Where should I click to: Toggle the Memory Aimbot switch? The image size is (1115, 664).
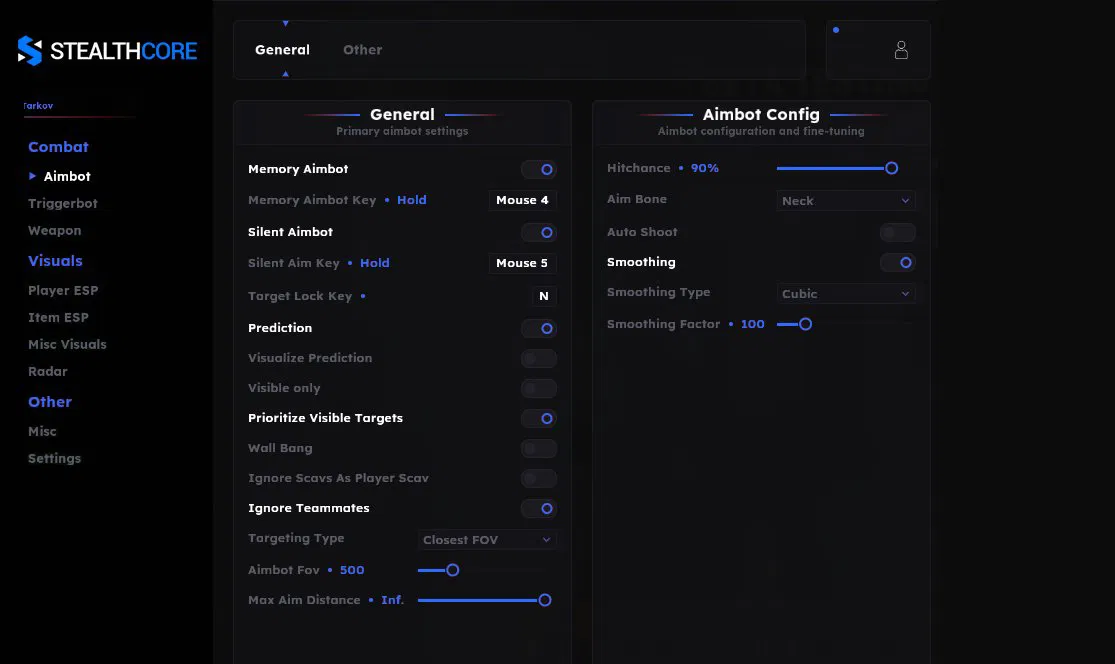pos(539,170)
